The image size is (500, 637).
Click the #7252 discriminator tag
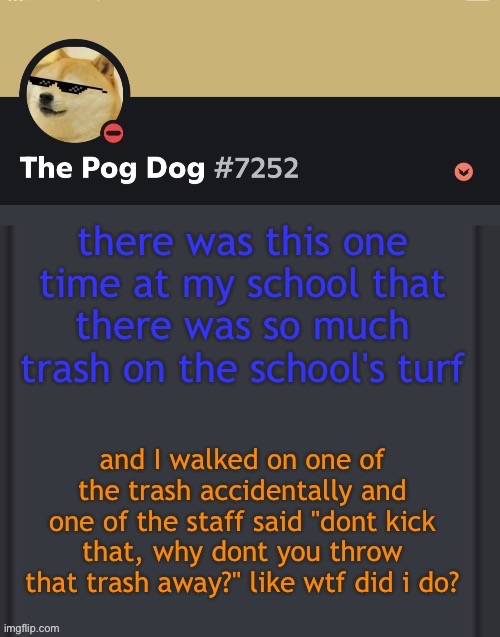point(256,168)
